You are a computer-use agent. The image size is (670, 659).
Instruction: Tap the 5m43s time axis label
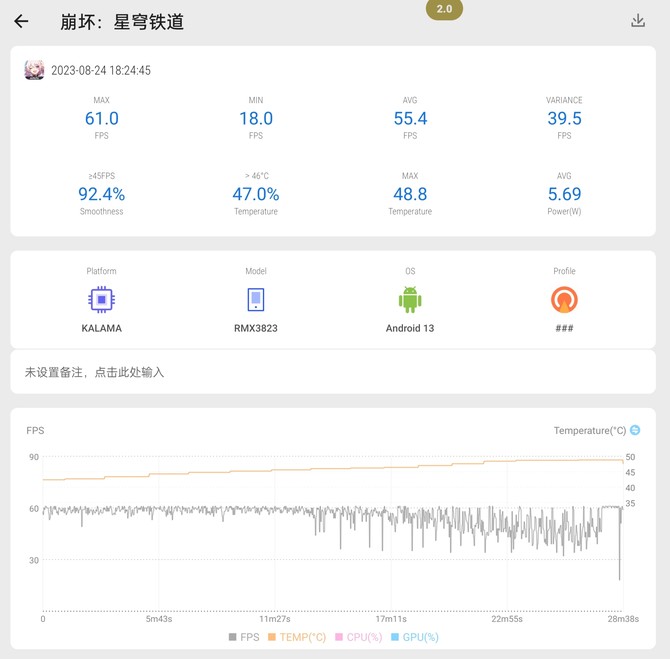[159, 619]
